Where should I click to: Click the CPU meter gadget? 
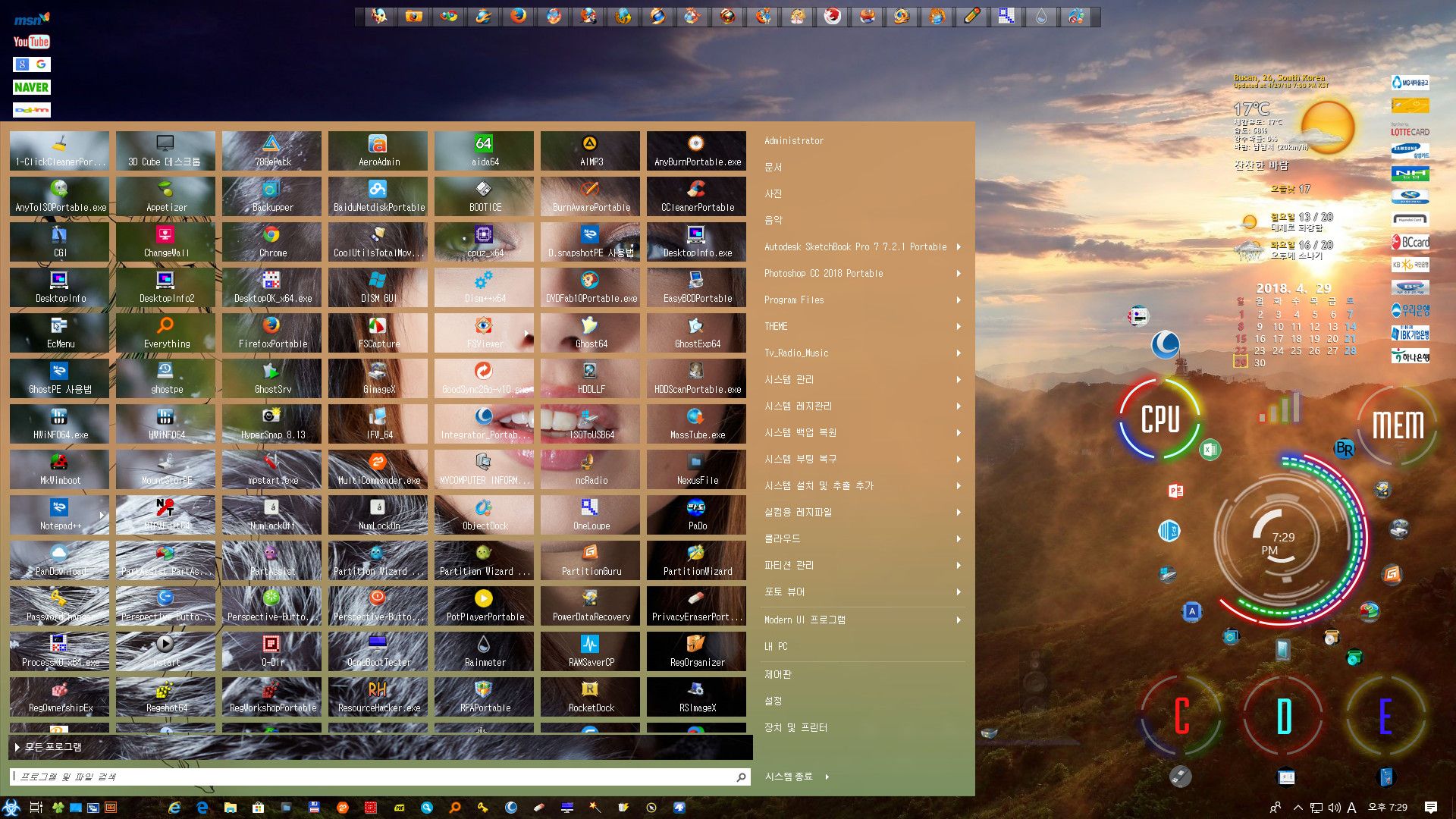pyautogui.click(x=1160, y=419)
